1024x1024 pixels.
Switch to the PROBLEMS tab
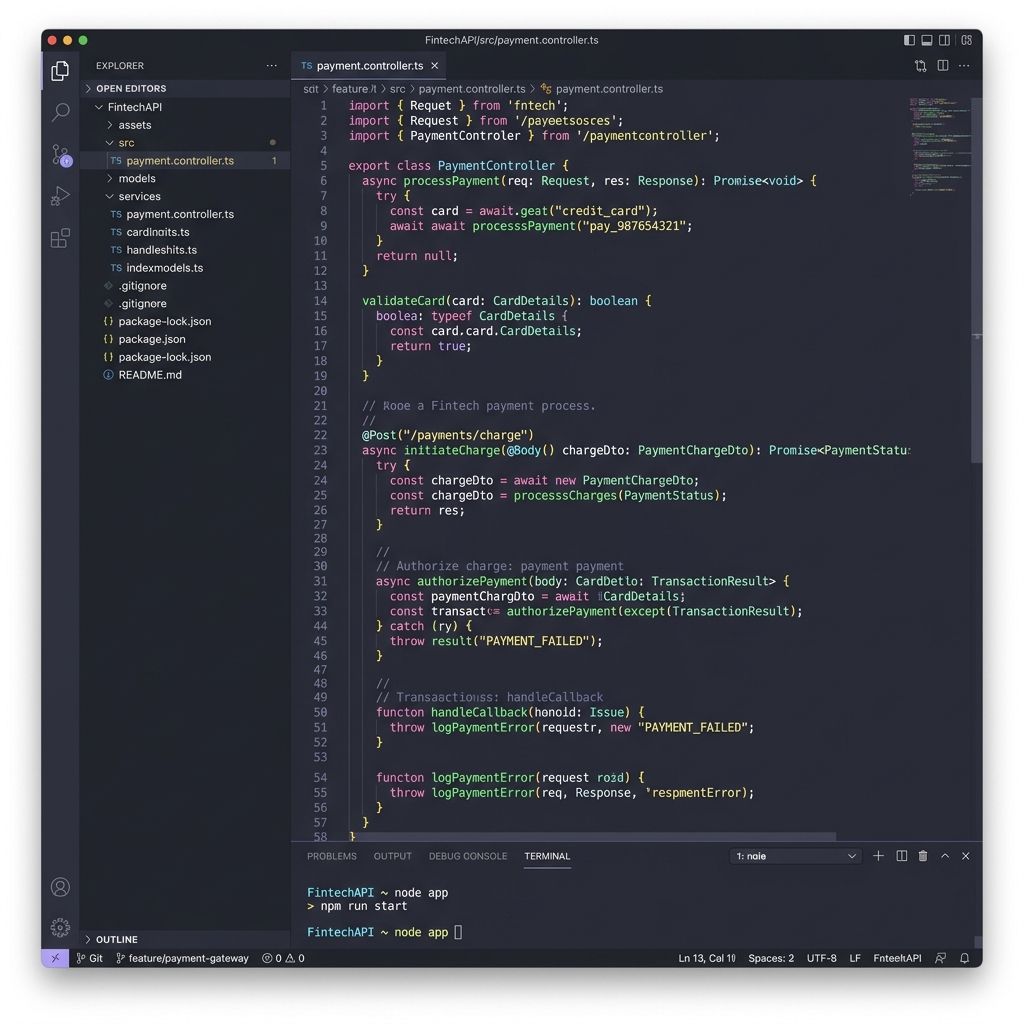[x=331, y=856]
